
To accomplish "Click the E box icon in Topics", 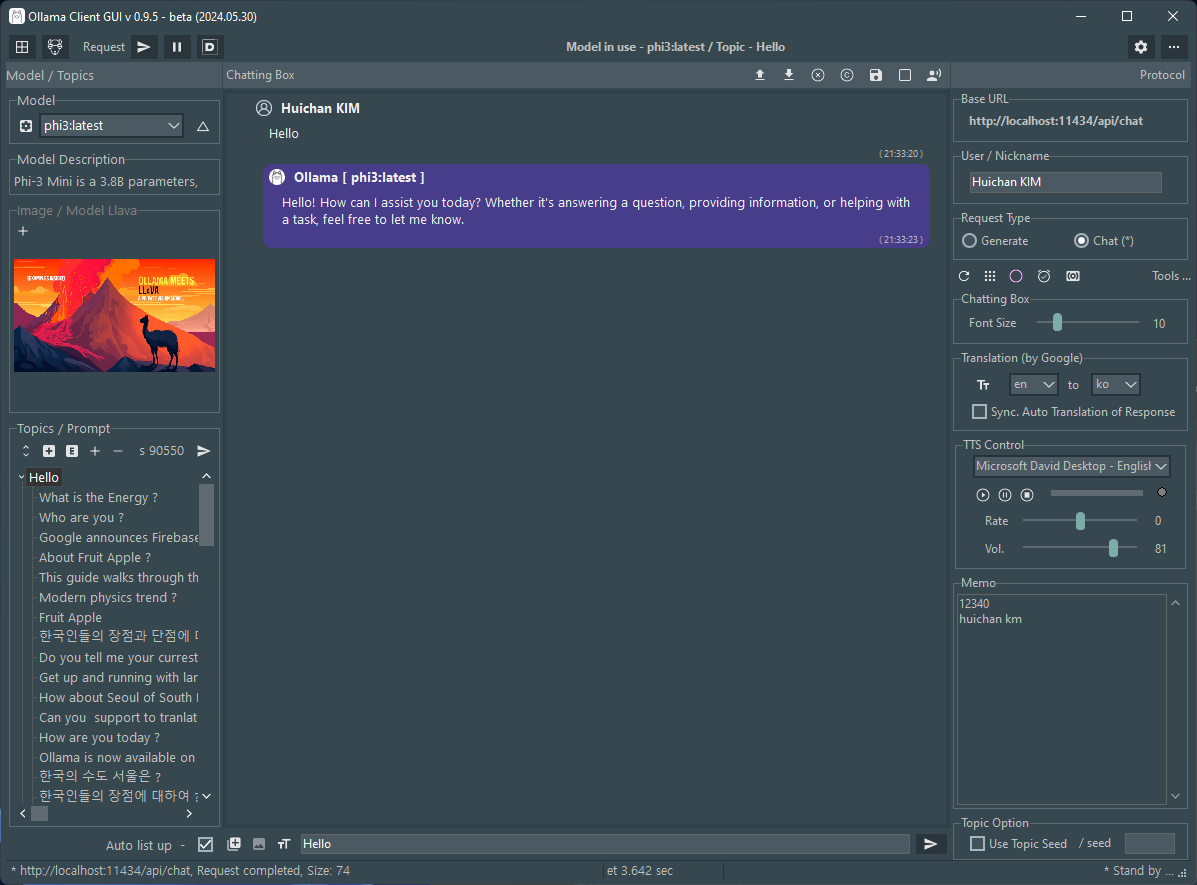I will tap(72, 451).
